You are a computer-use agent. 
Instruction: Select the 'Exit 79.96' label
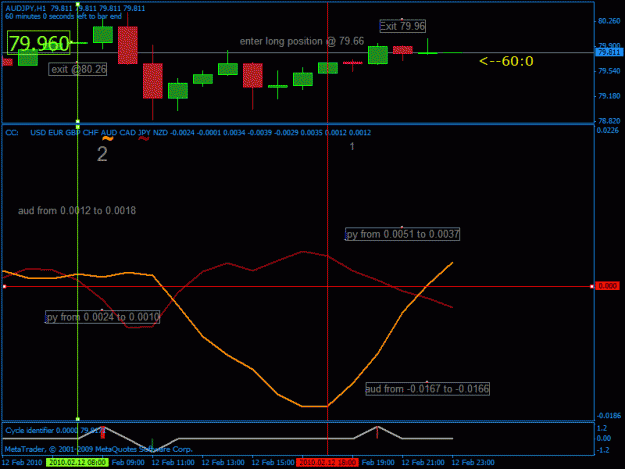pyautogui.click(x=402, y=26)
